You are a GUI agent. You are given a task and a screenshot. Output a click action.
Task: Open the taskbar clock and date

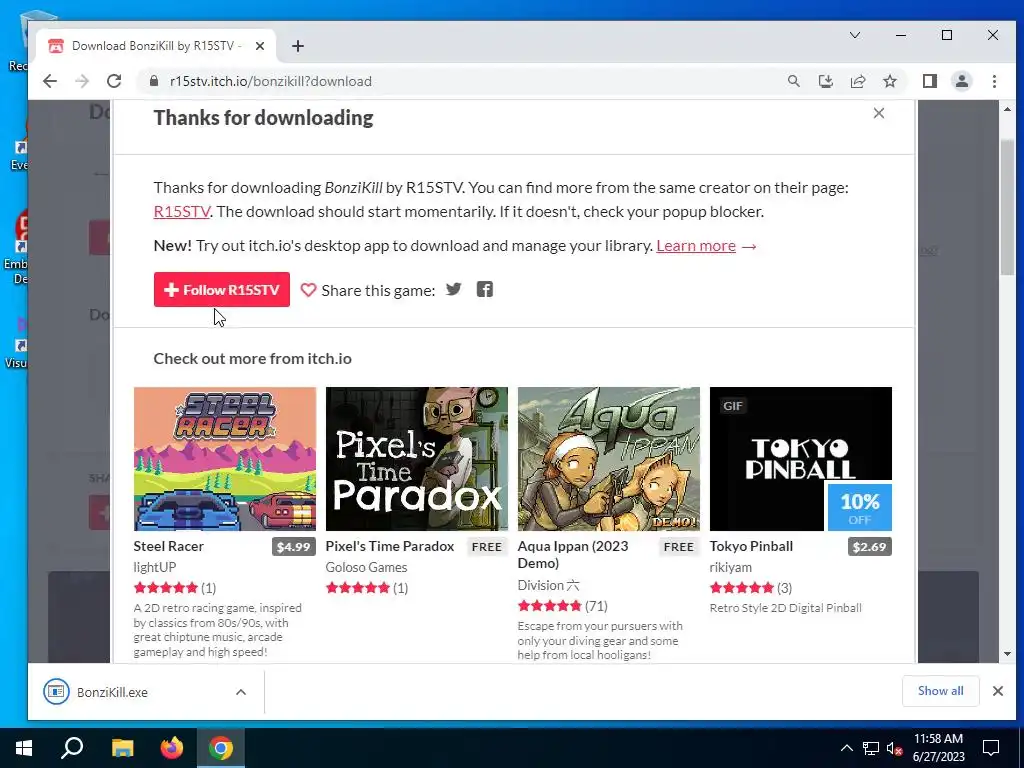coord(938,748)
